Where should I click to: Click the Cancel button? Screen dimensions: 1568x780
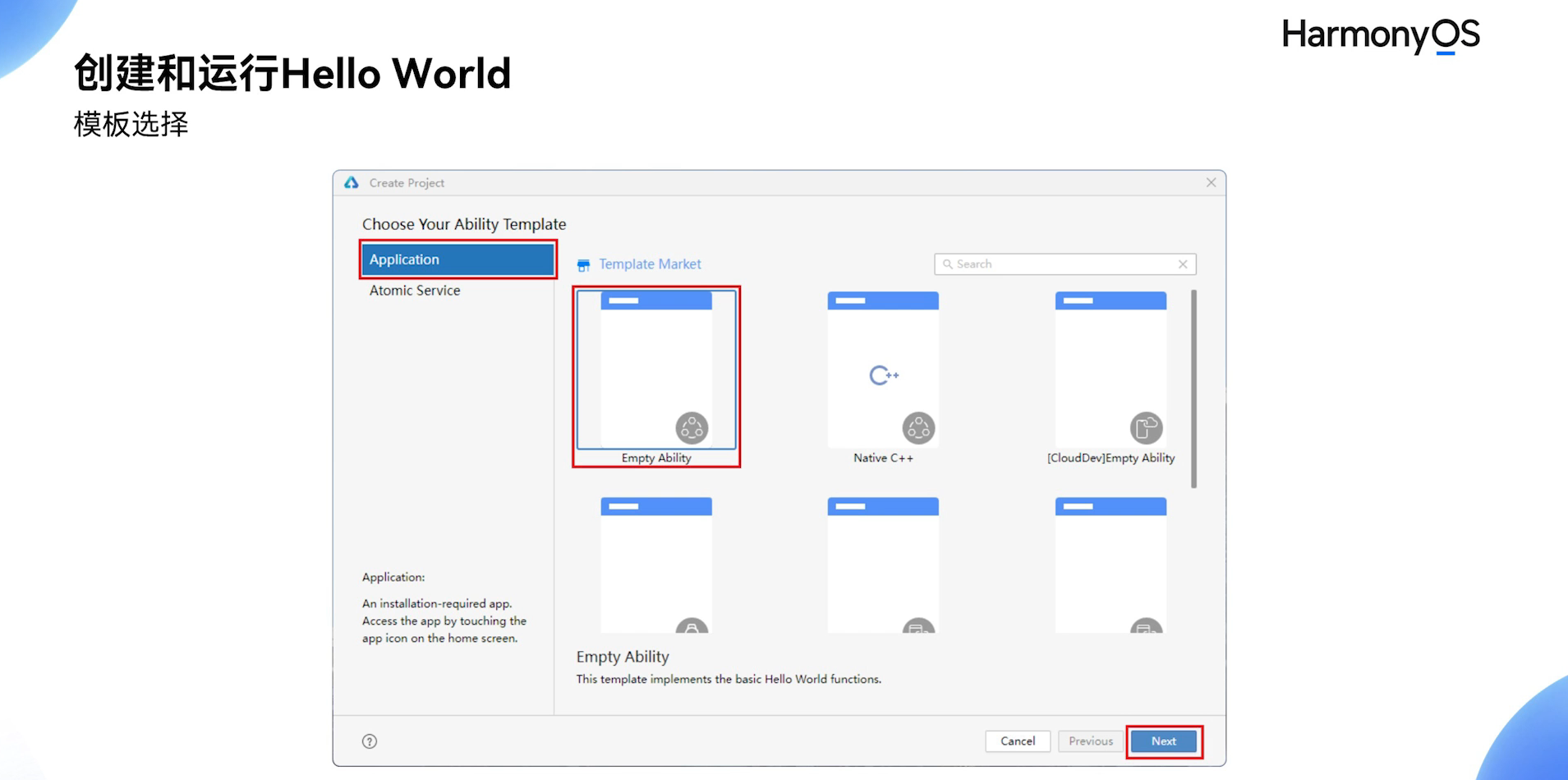click(x=1018, y=741)
